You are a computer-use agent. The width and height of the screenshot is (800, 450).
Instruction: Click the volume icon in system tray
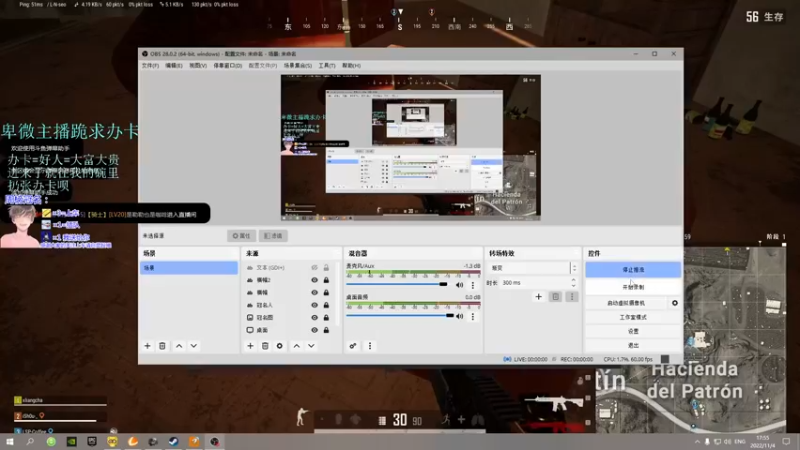tap(728, 441)
